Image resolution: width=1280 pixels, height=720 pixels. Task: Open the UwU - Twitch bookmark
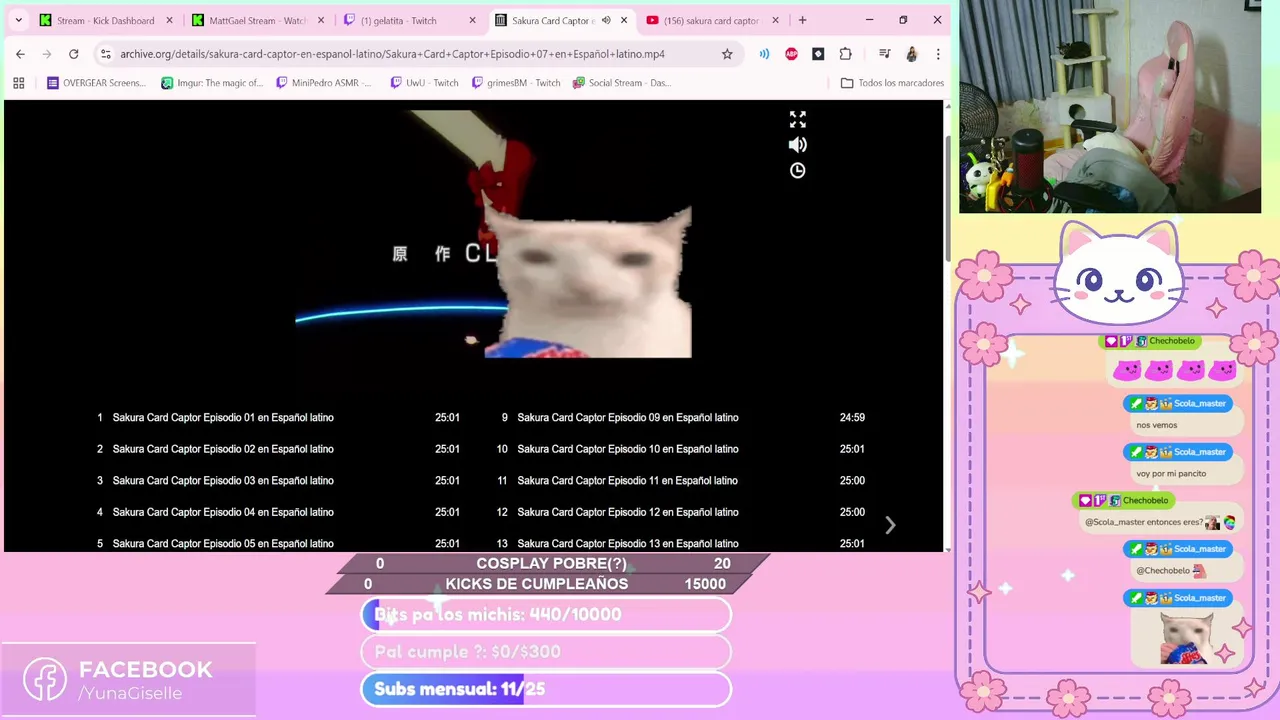pyautogui.click(x=425, y=83)
